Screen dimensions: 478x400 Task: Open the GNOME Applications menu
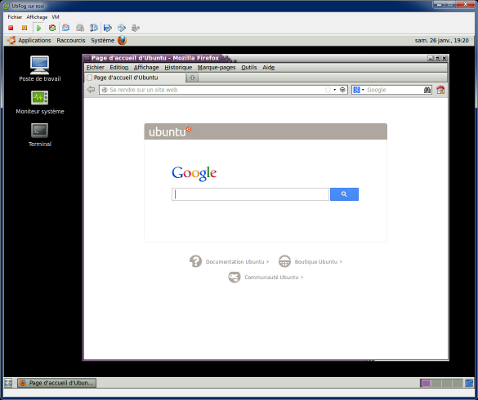click(35, 40)
